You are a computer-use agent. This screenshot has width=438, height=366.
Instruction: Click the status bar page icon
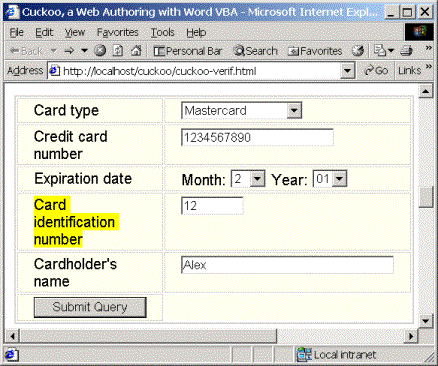point(11,355)
